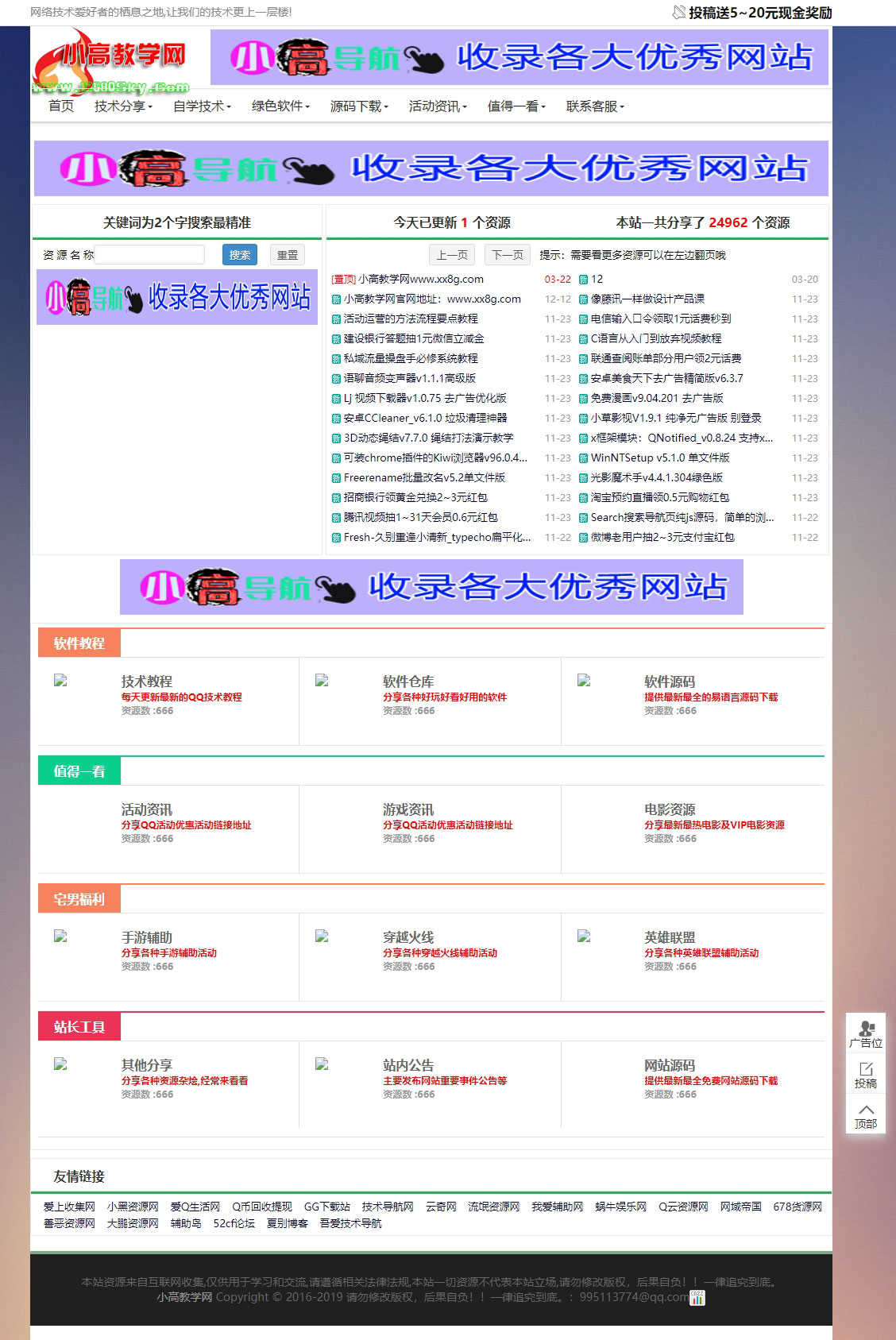
Task: Click the header 小高导航 banner ad
Action: [x=519, y=57]
